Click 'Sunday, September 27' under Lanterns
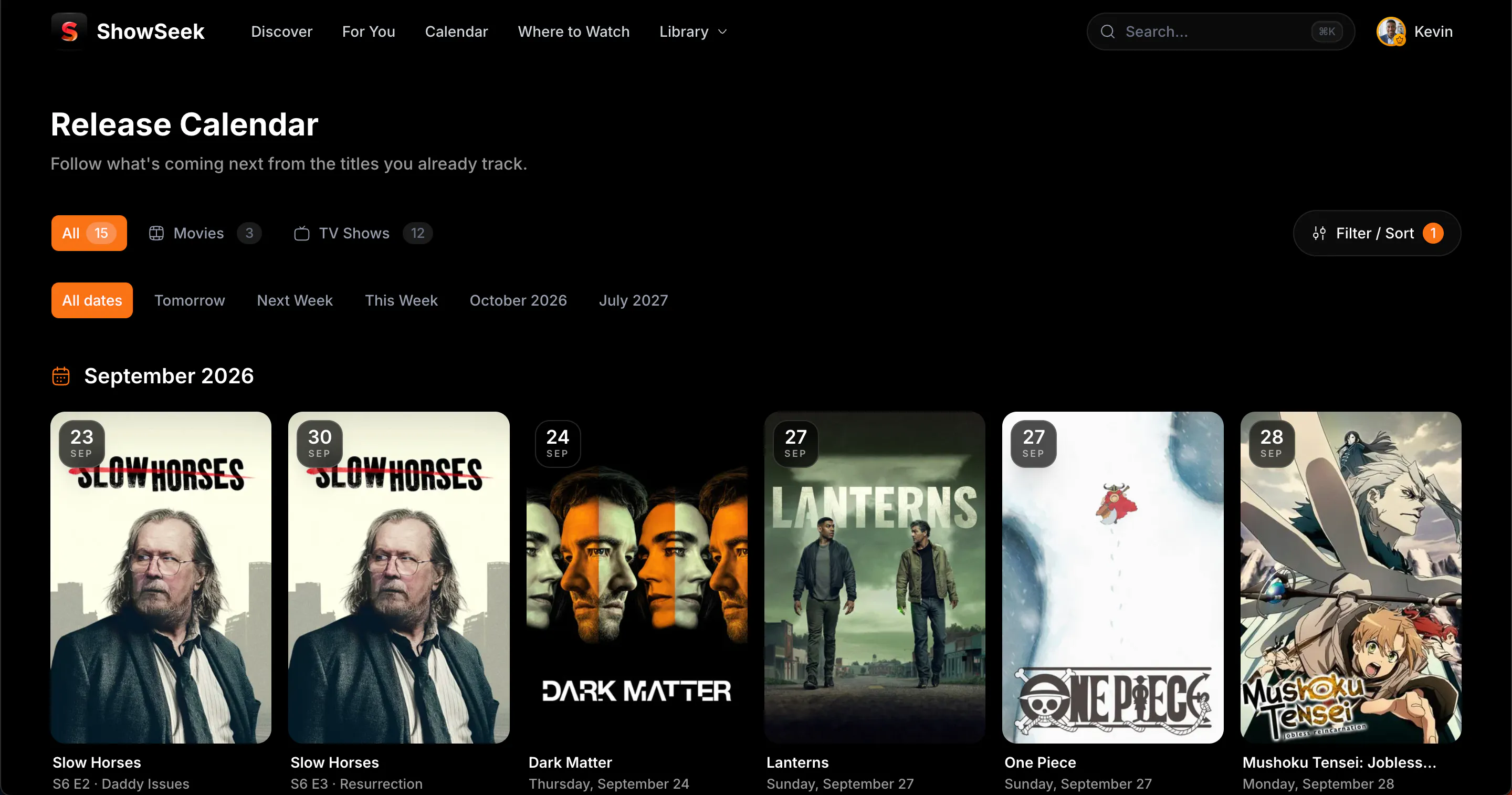The width and height of the screenshot is (1512, 795). (840, 784)
